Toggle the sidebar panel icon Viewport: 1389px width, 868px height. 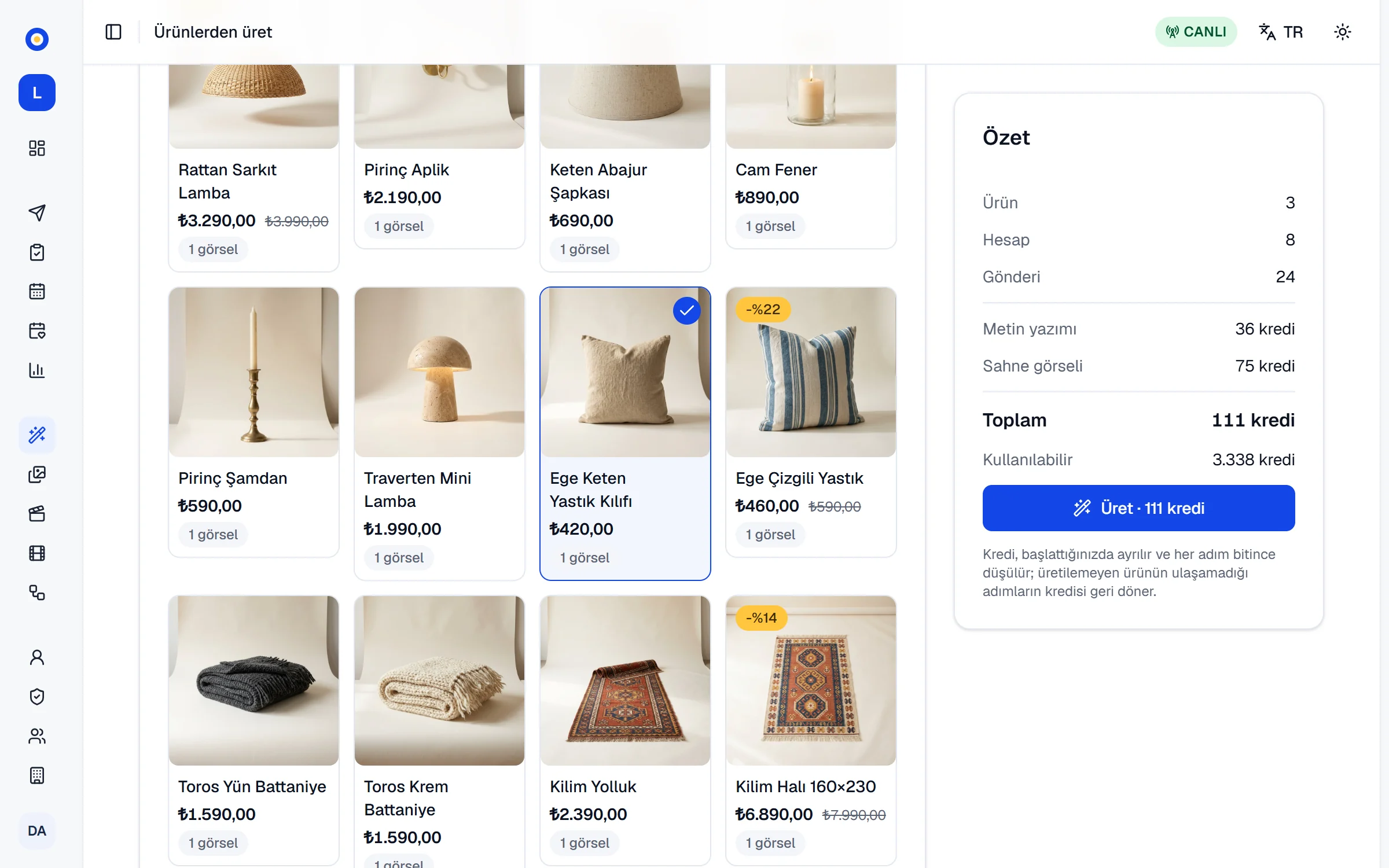point(113,32)
